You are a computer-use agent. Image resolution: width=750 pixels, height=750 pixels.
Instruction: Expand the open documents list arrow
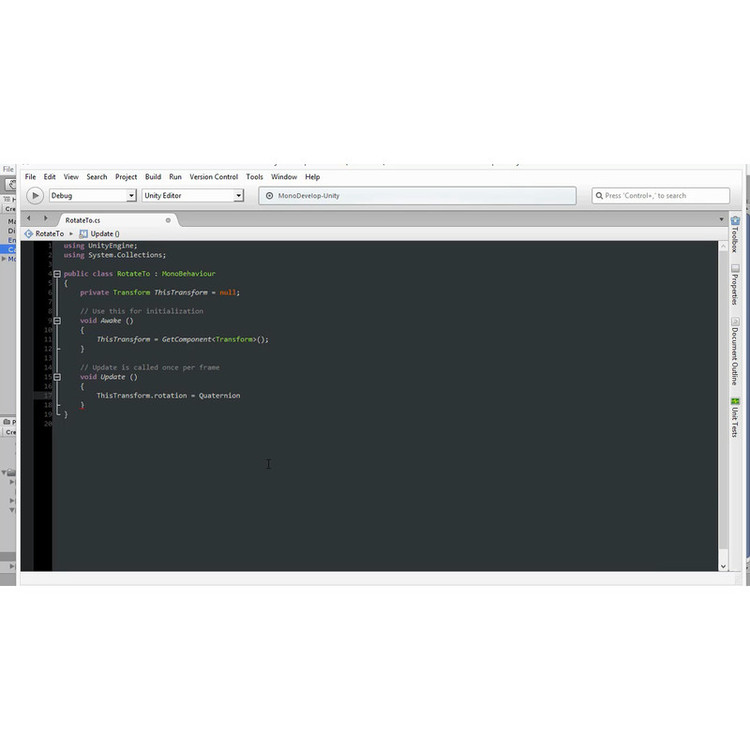tap(722, 219)
